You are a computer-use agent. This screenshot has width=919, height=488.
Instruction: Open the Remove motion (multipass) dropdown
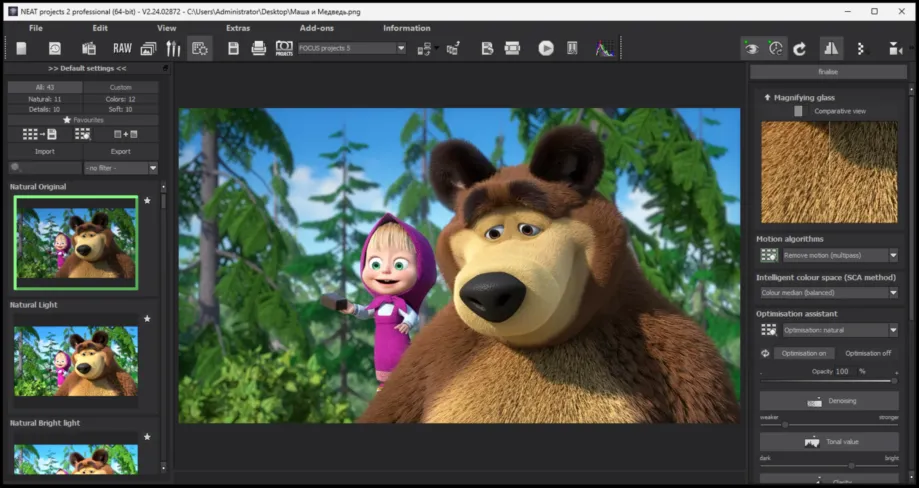pos(840,255)
